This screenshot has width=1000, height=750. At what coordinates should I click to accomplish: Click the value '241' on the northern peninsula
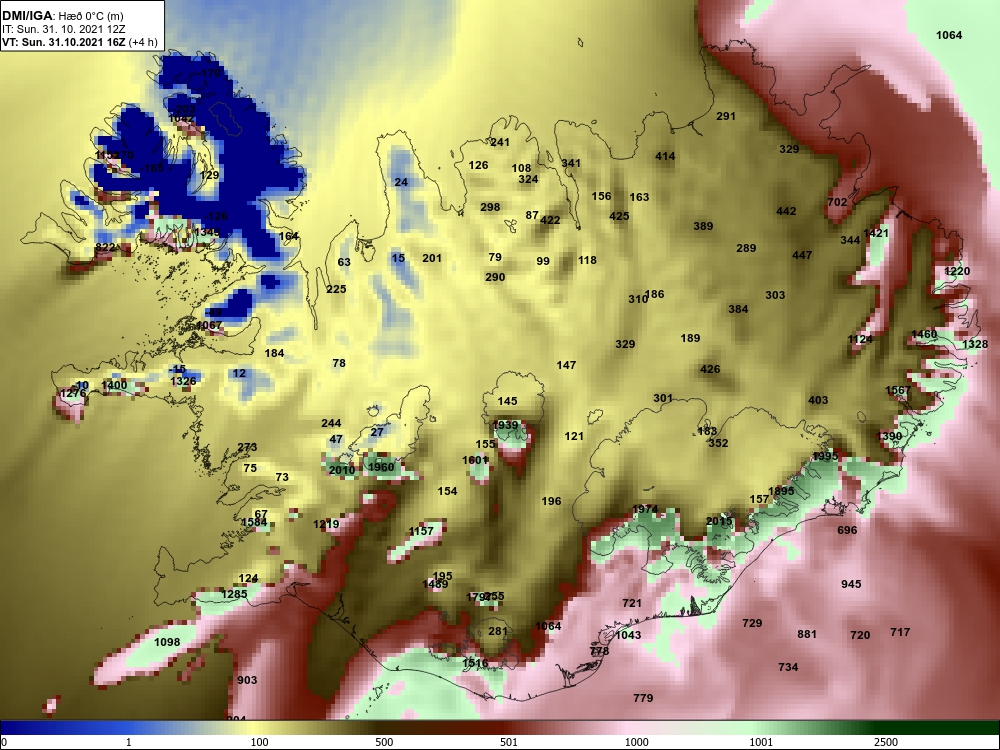500,142
